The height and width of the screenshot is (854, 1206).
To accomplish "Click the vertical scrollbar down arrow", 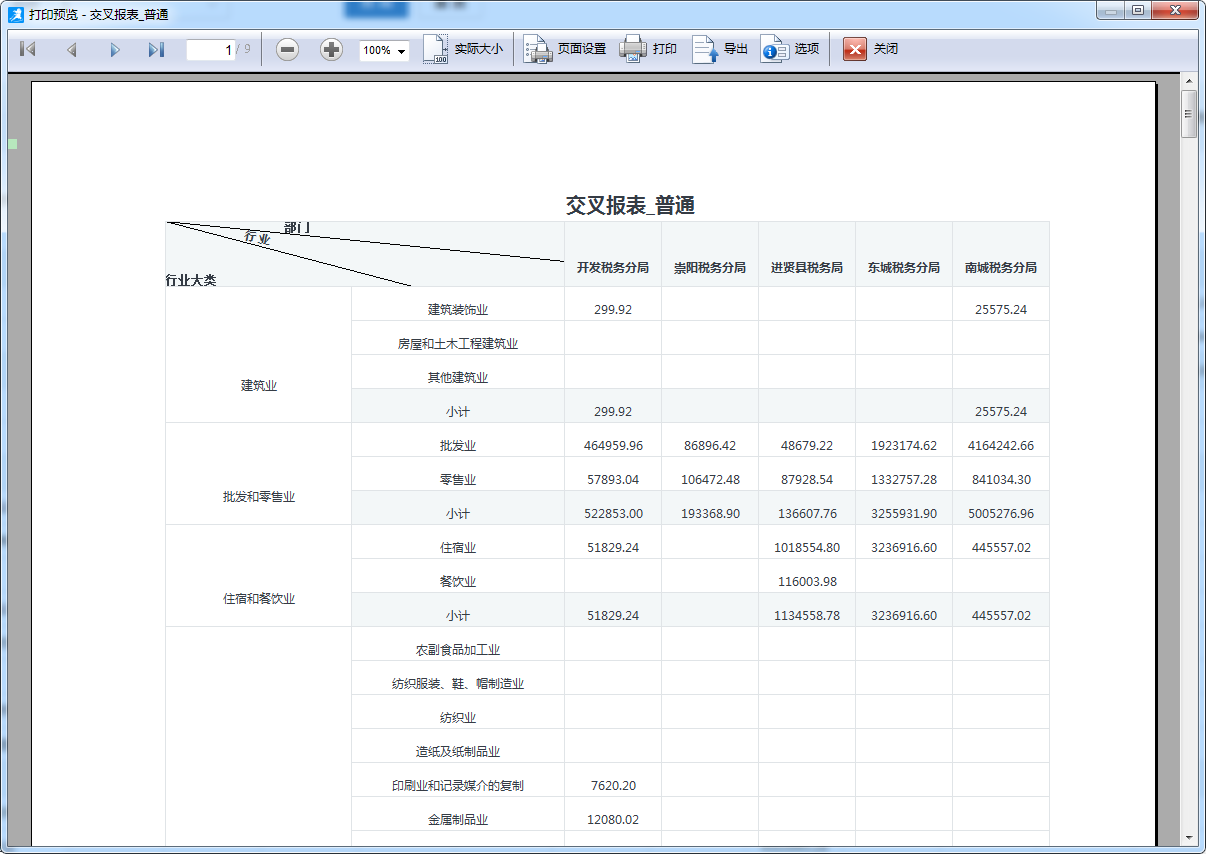I will coord(1189,837).
